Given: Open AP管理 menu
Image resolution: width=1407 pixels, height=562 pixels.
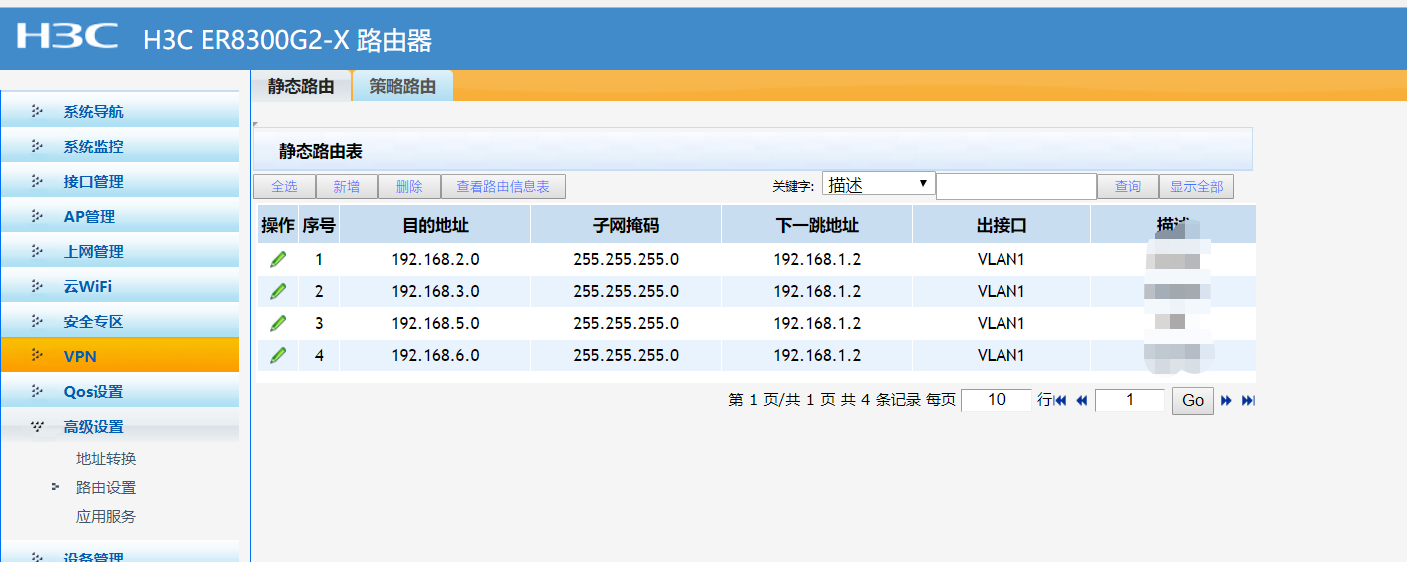Looking at the screenshot, I should tap(120, 217).
